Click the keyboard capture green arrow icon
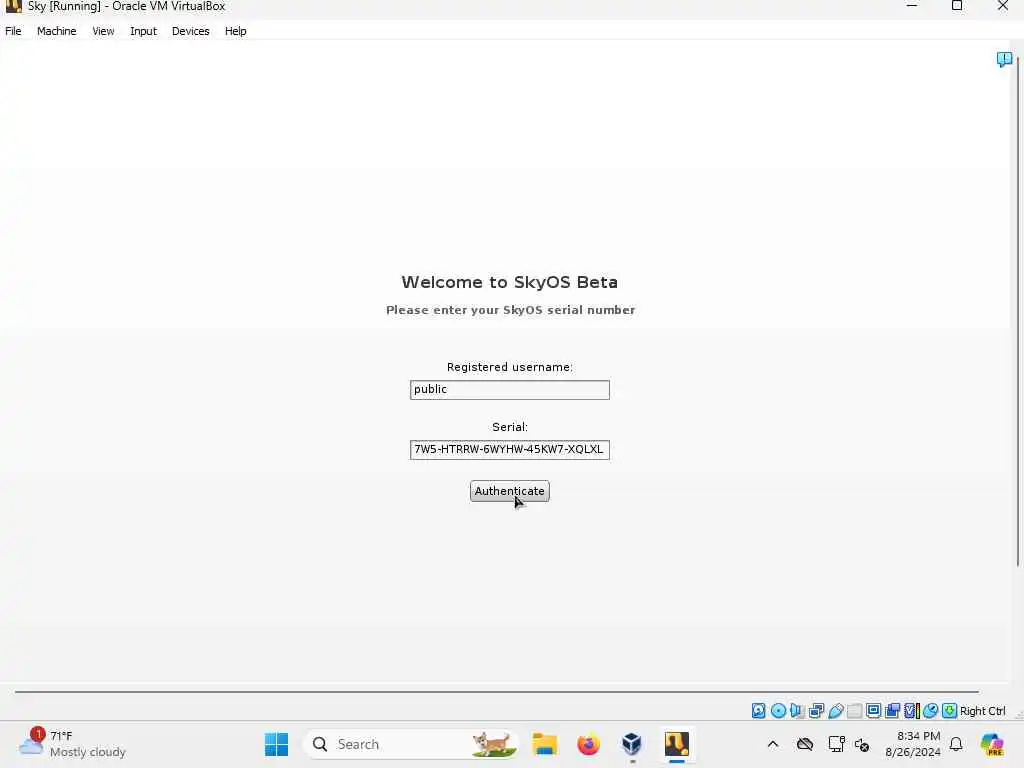This screenshot has width=1024, height=768. [950, 711]
